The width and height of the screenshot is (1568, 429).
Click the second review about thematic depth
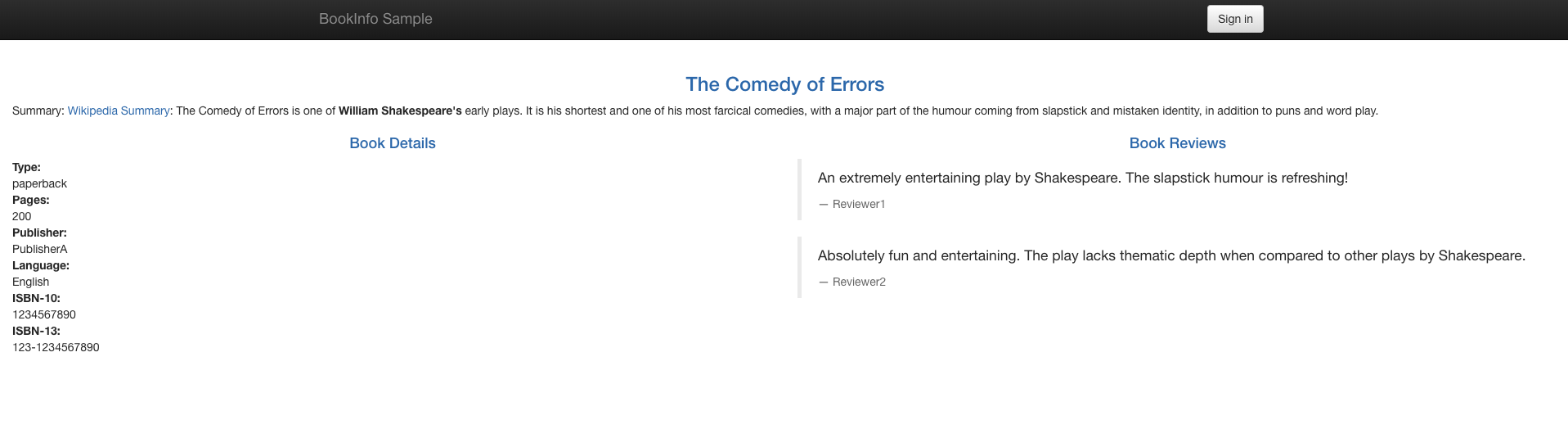(1171, 255)
